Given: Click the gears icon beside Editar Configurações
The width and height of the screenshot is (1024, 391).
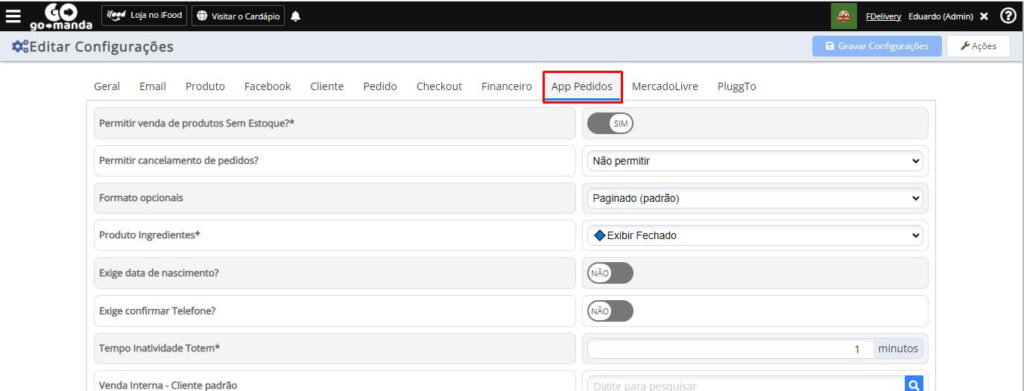Looking at the screenshot, I should (20, 47).
